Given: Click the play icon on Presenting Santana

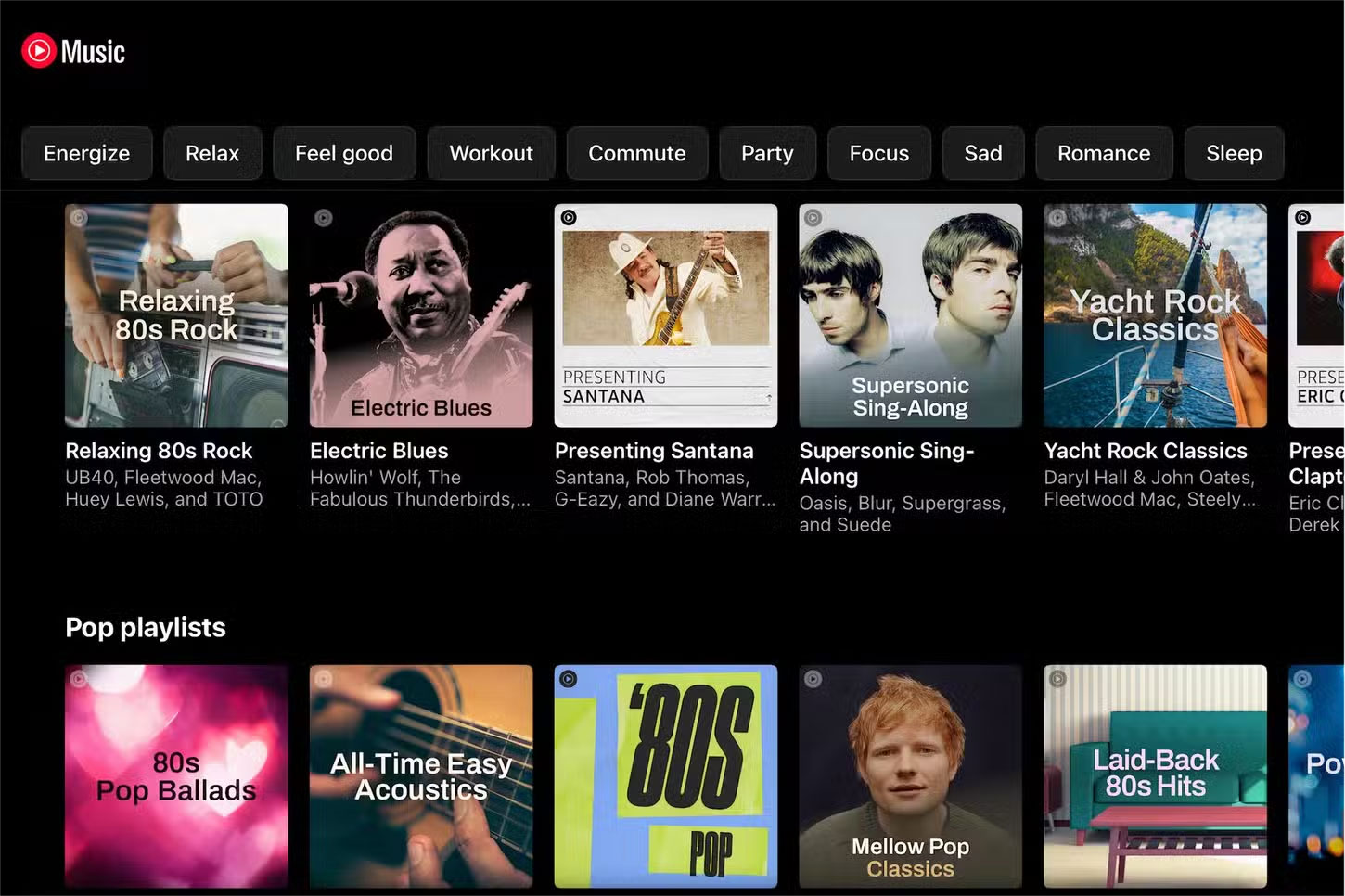Looking at the screenshot, I should tap(568, 217).
